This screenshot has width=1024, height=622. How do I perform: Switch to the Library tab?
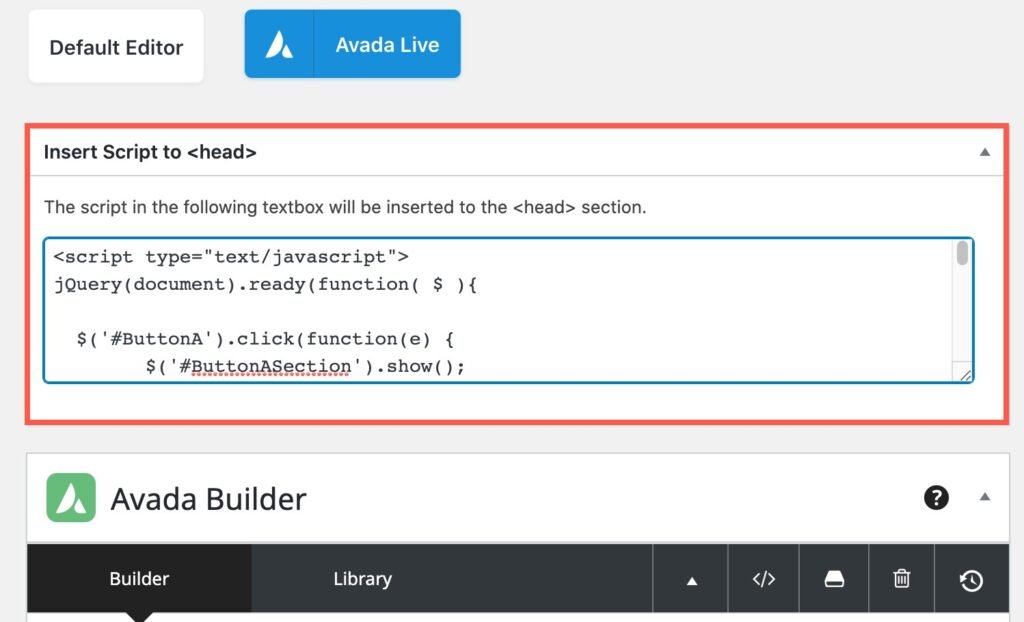[x=362, y=579]
